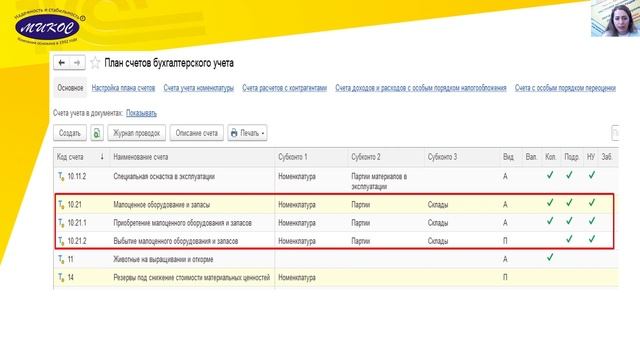Screen dimensions: 640x360
Task: Open Счета учета номенклатуры link
Action: pyautogui.click(x=199, y=88)
